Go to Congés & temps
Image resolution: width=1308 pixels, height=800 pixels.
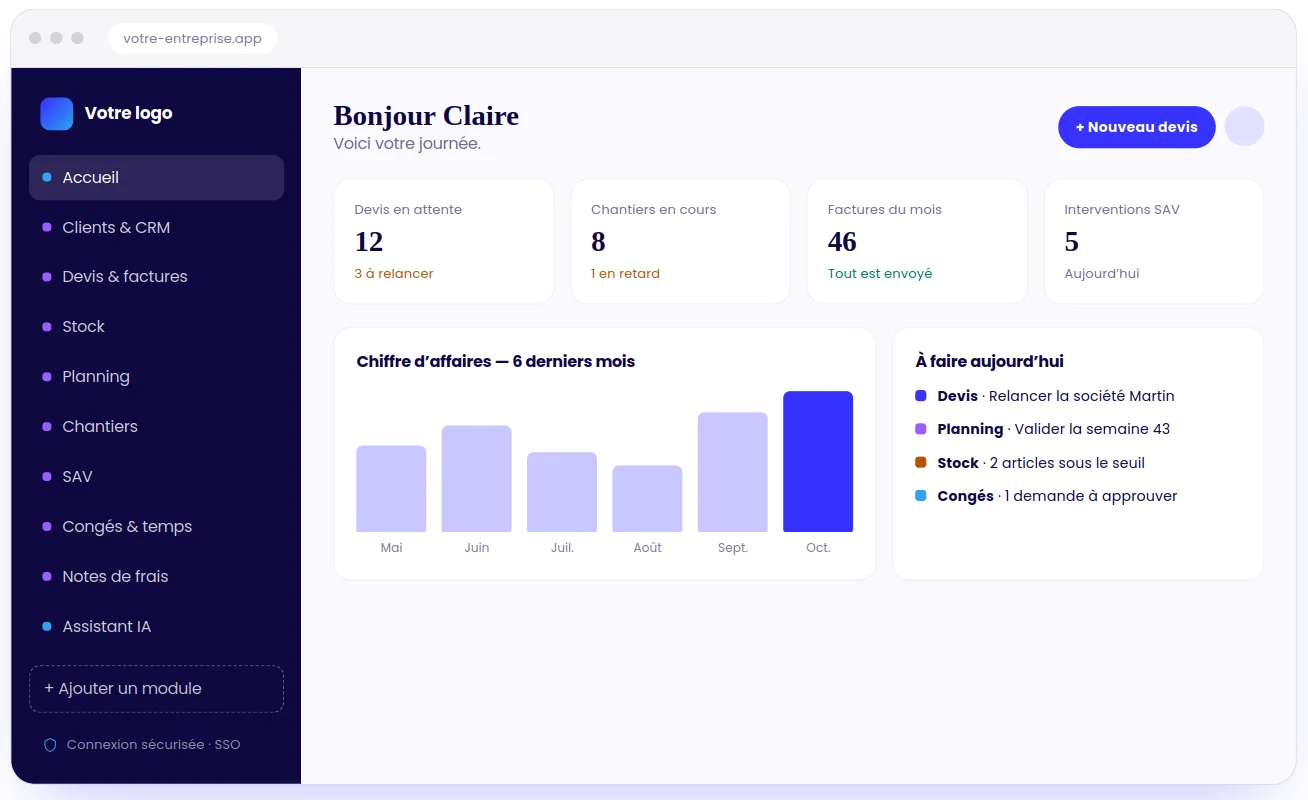tap(156, 527)
